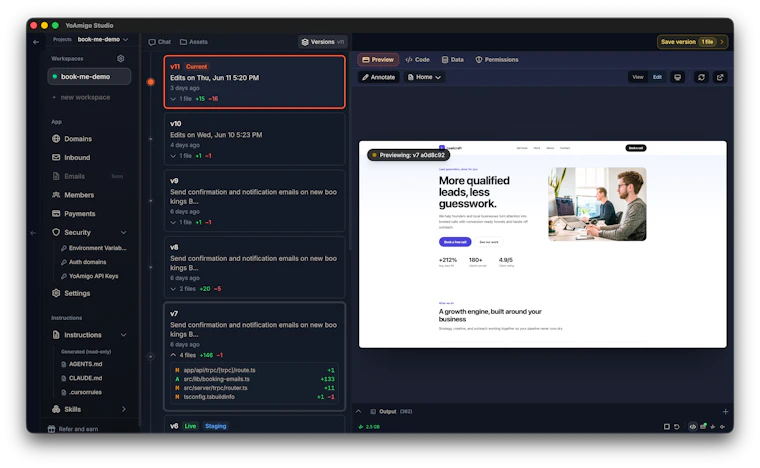Select the book-me-demo workspace
760x468 pixels.
coord(89,77)
